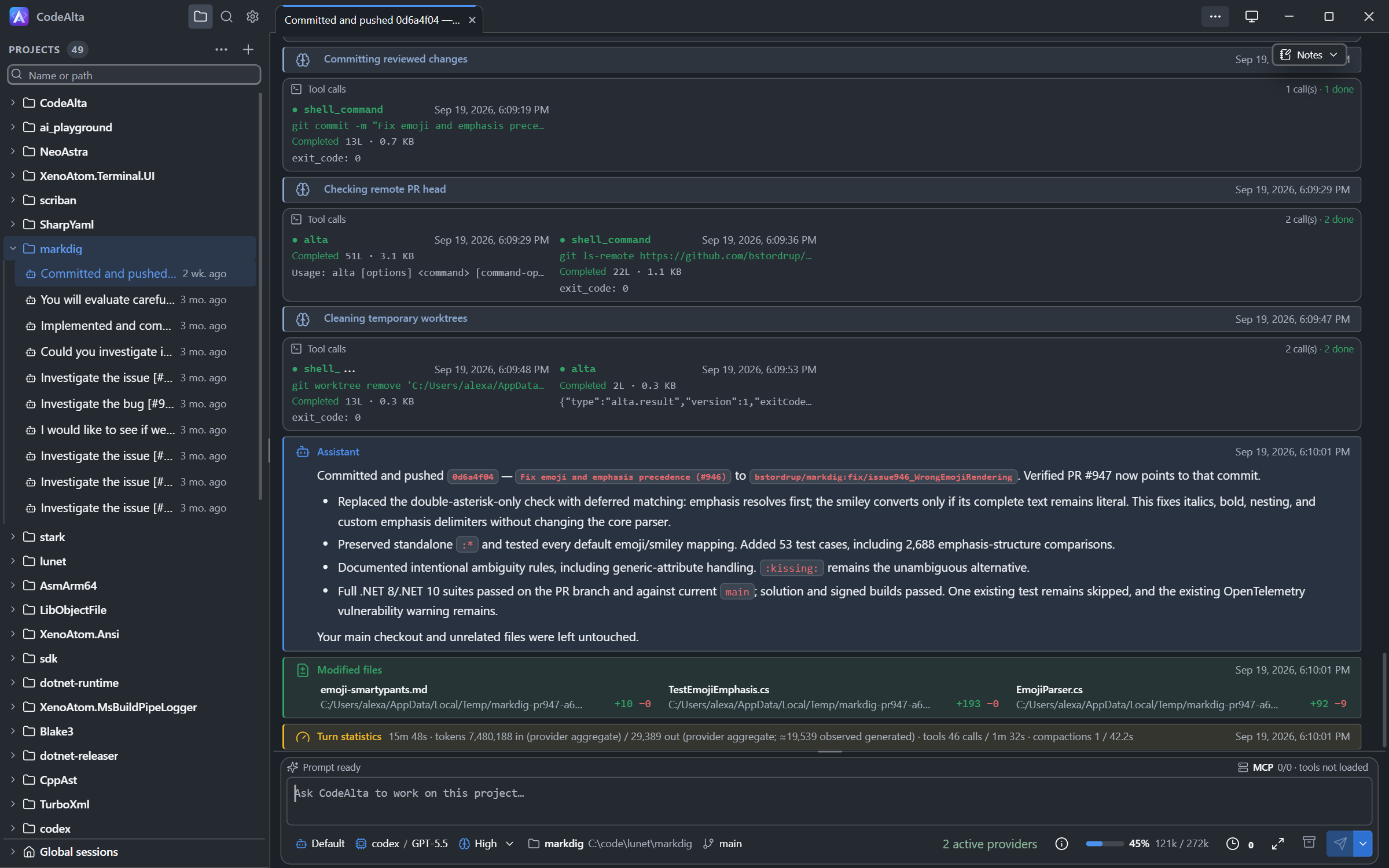Expand the Global sessions section
Image resolution: width=1389 pixels, height=868 pixels.
coord(13,852)
